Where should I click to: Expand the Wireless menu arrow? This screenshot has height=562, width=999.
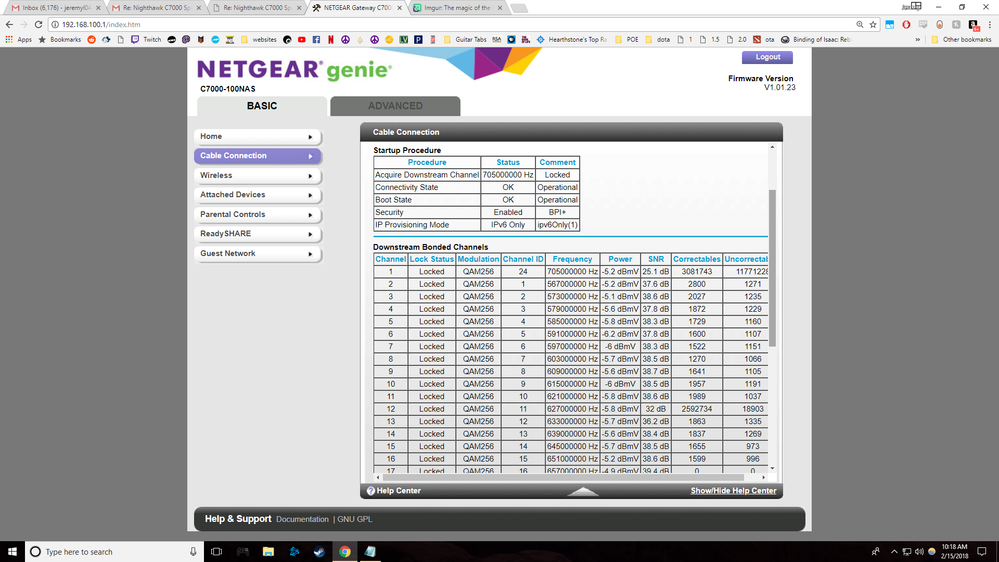310,175
